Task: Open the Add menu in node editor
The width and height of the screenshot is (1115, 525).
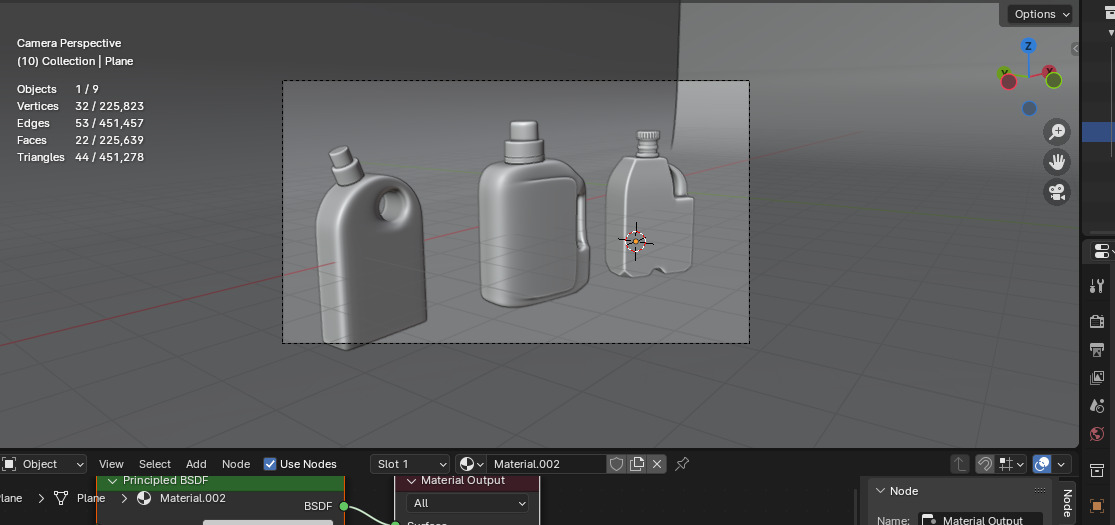Action: tap(196, 465)
